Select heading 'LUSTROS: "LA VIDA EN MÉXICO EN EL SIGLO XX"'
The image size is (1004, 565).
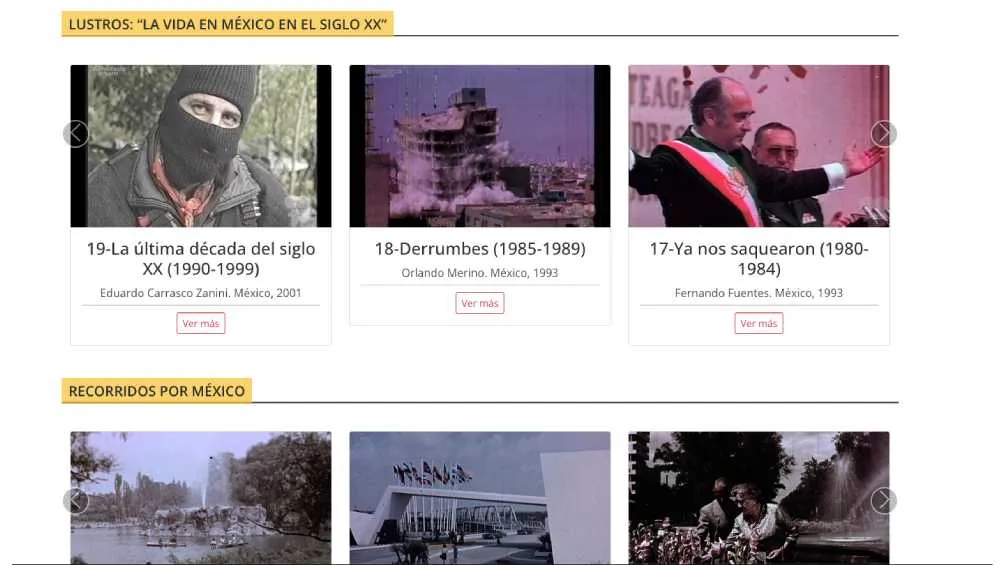[227, 24]
